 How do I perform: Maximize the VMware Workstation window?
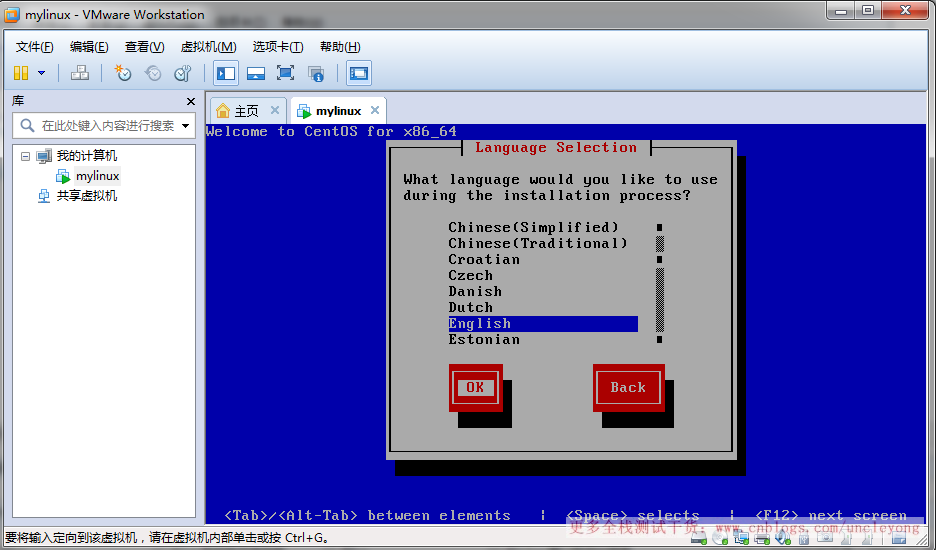[x=868, y=11]
